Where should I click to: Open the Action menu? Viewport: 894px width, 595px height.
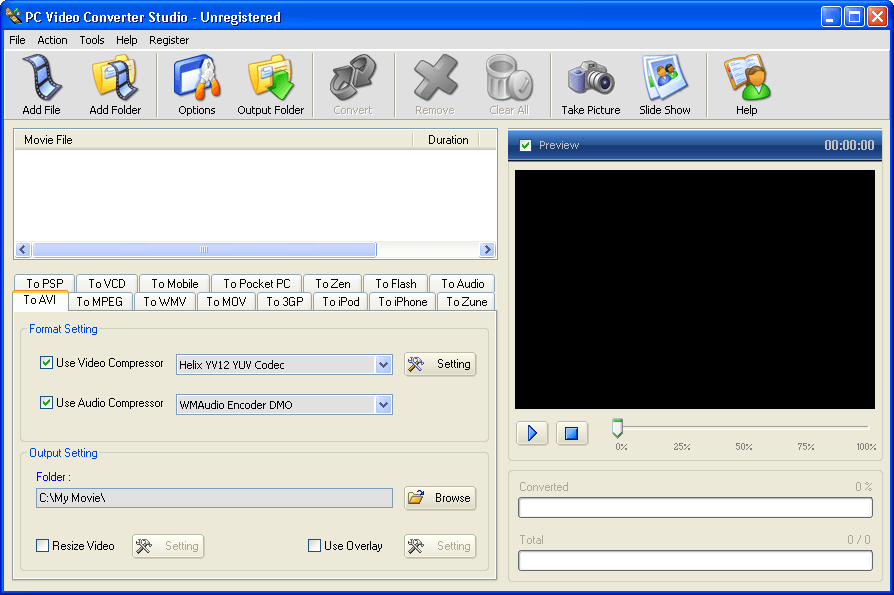tap(52, 40)
